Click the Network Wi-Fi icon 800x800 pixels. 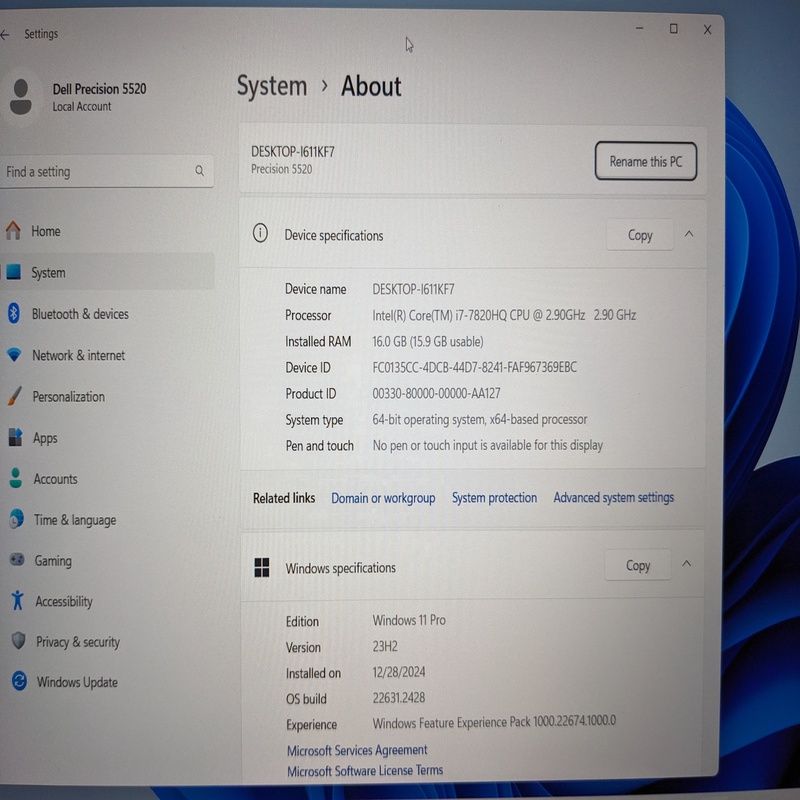coord(14,355)
